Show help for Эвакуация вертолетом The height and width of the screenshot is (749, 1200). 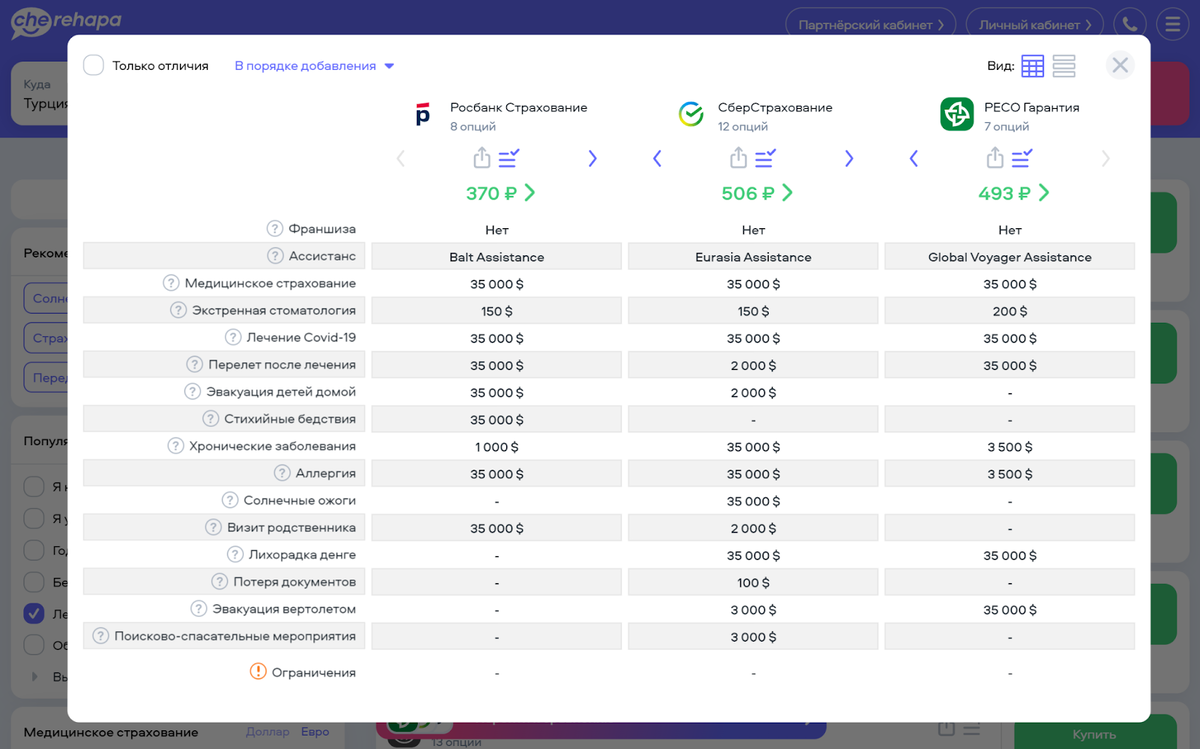point(199,608)
